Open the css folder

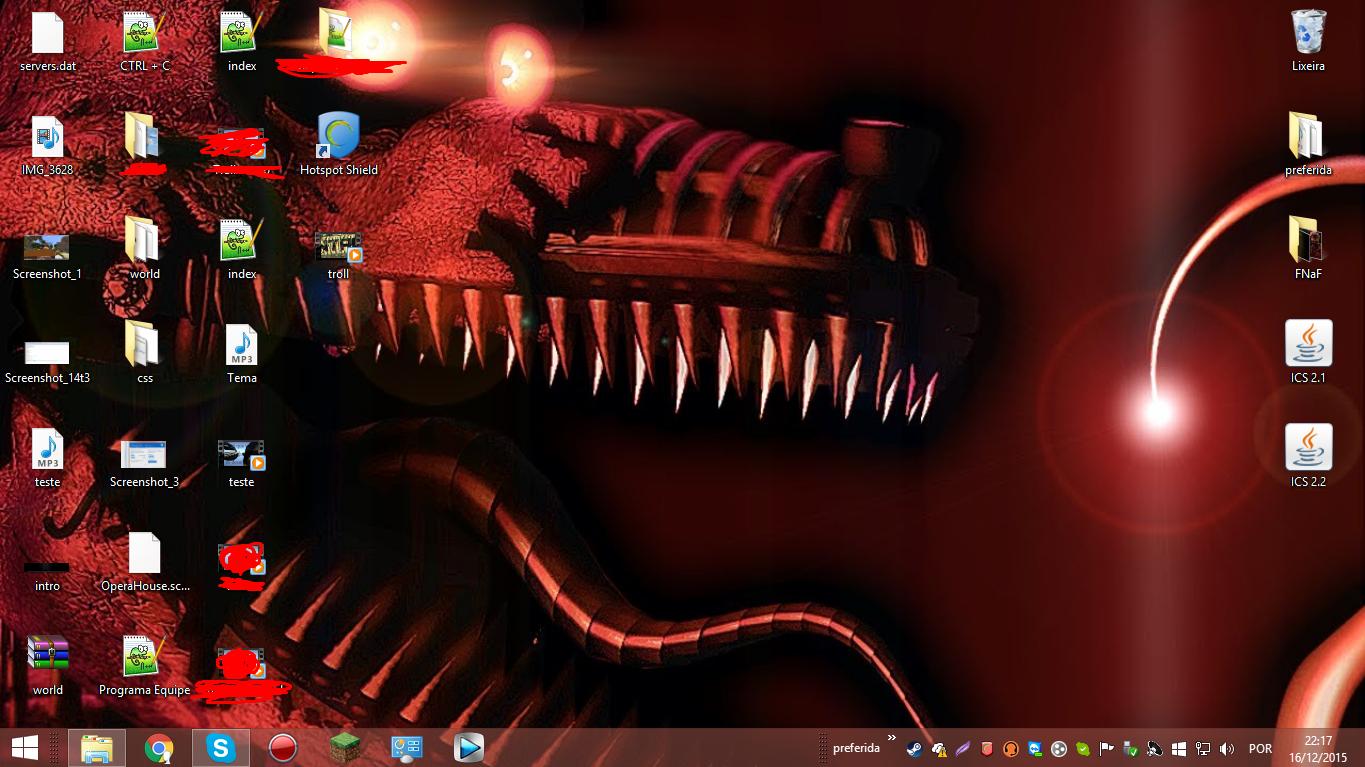pos(145,352)
